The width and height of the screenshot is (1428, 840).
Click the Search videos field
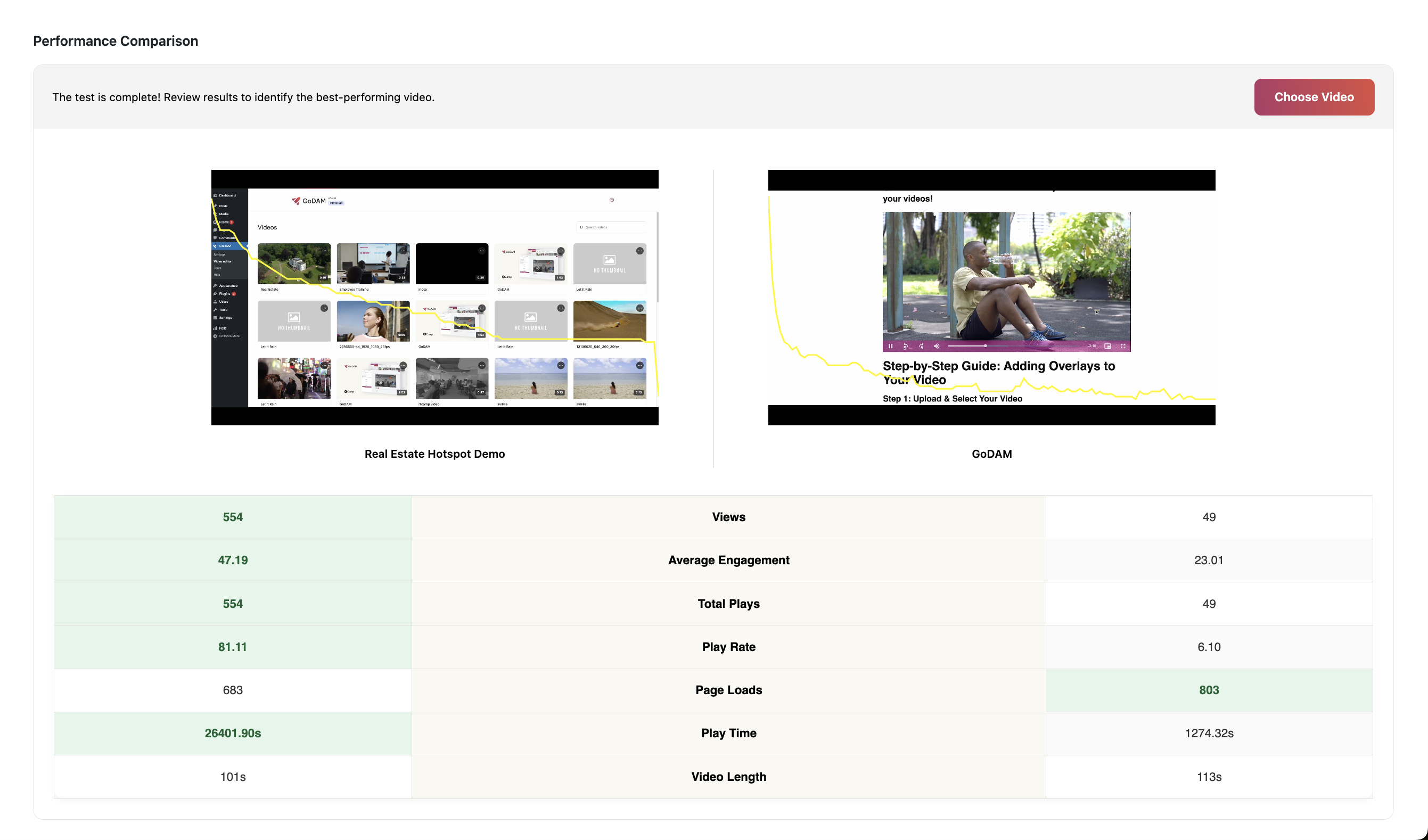612,227
